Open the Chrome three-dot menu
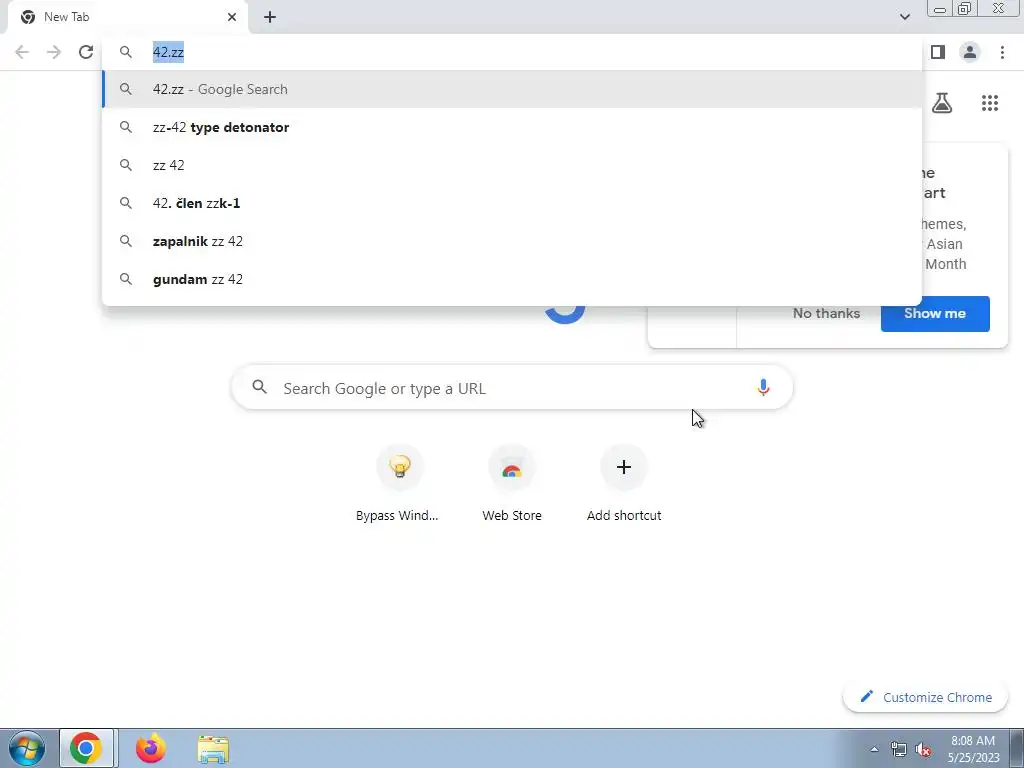This screenshot has width=1024, height=768. pyautogui.click(x=1002, y=52)
